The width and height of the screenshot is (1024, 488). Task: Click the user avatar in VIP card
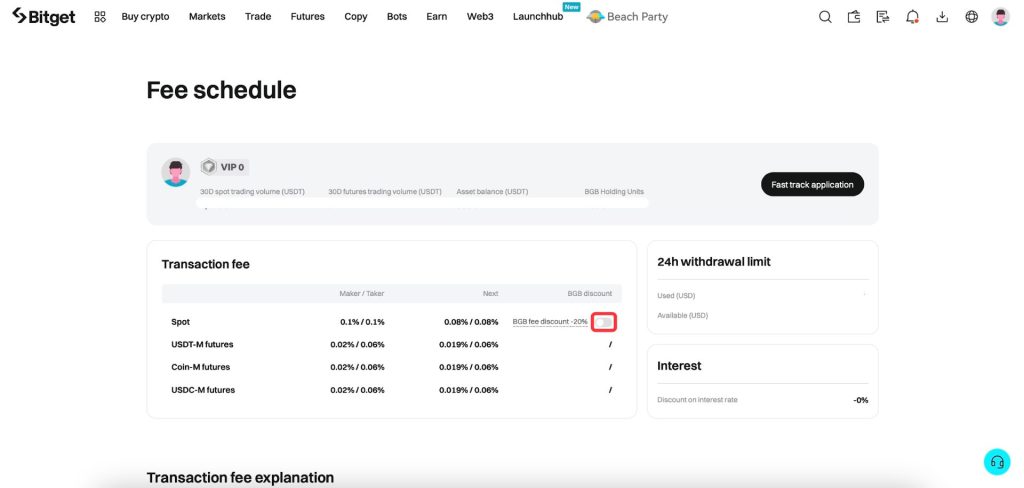click(x=176, y=172)
